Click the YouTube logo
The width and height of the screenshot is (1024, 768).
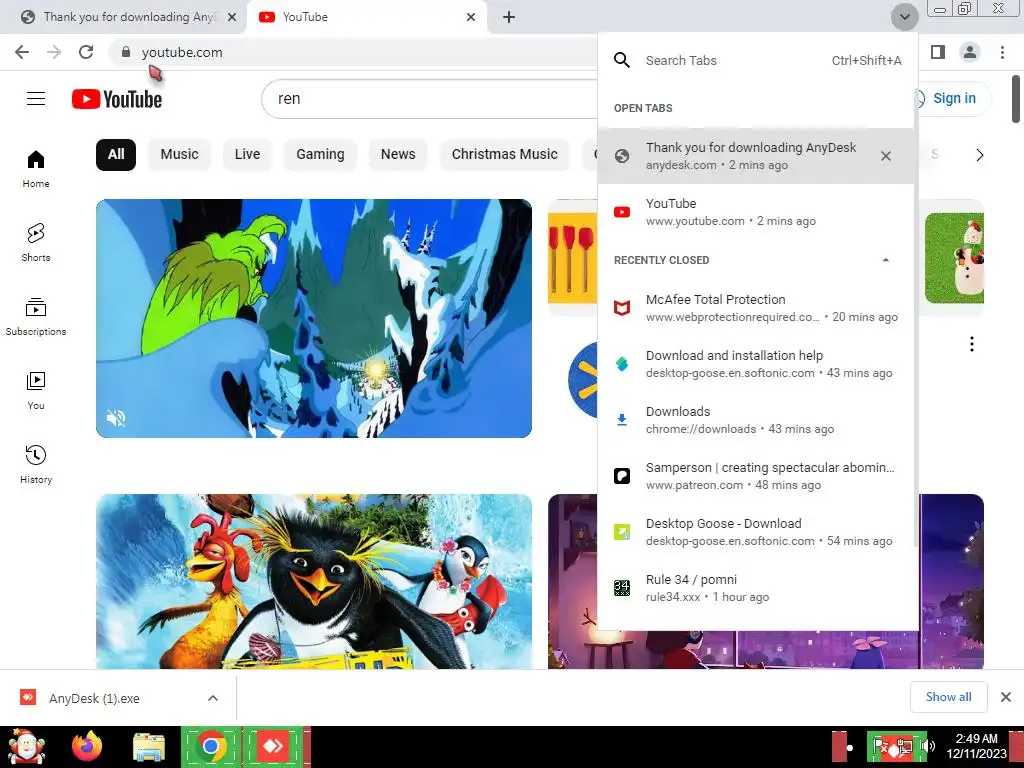pos(117,99)
